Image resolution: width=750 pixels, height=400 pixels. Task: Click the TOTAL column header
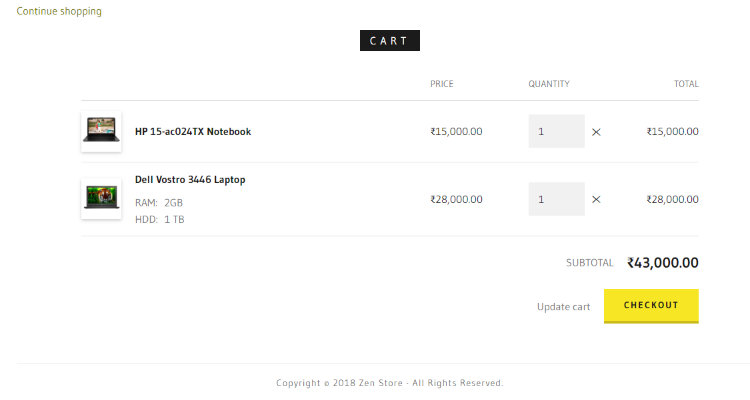click(x=686, y=84)
